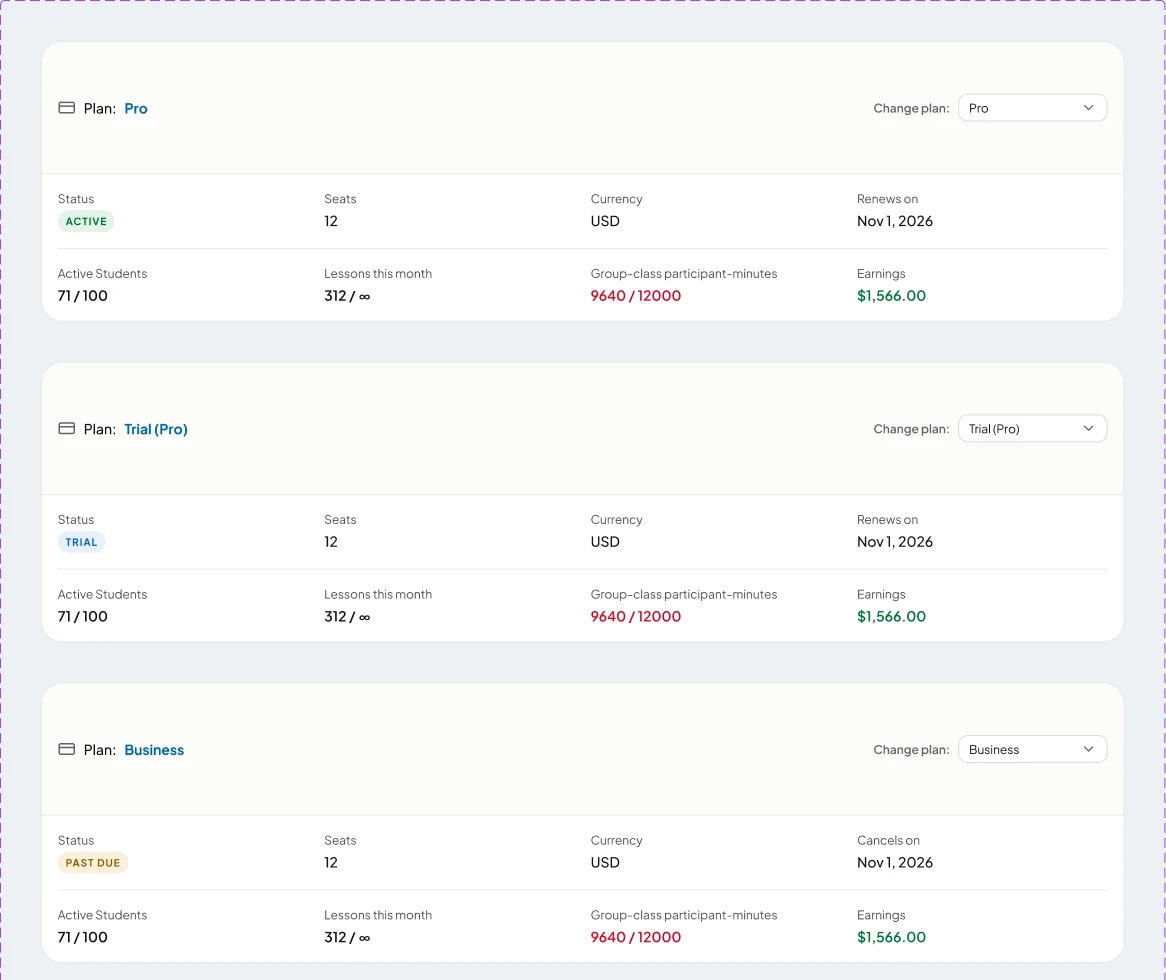1166x980 pixels.
Task: Click $1,566.00 earnings in Business card
Action: [x=892, y=937]
